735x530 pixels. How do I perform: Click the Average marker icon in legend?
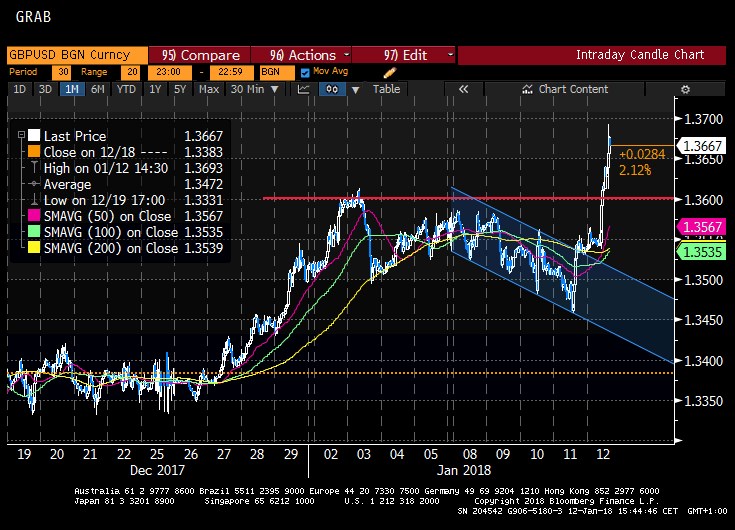click(34, 184)
